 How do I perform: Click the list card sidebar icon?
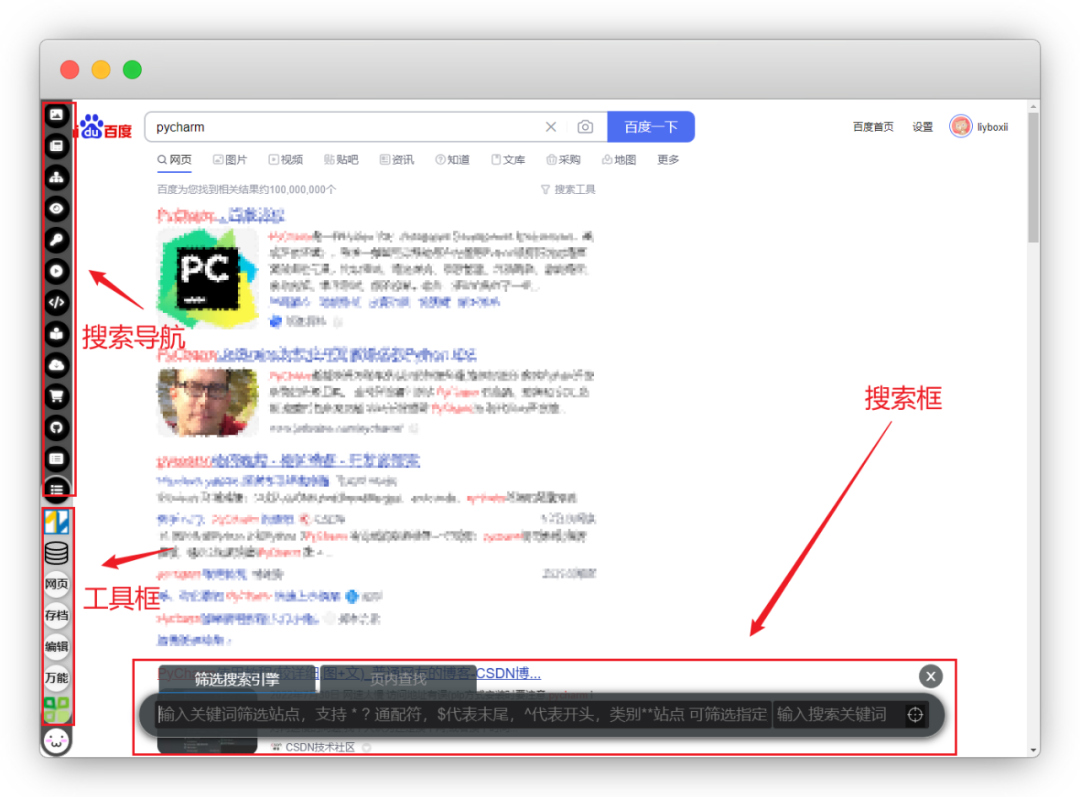pos(56,458)
